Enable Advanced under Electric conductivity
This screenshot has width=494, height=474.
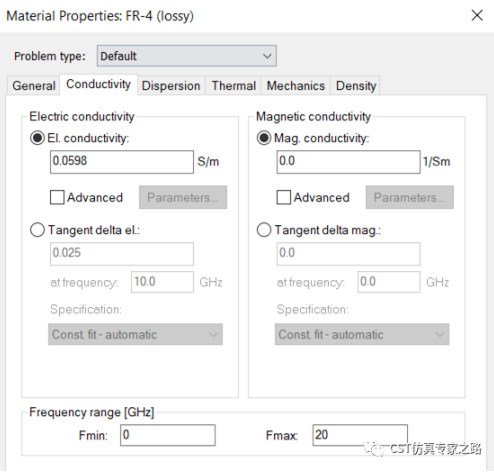pyautogui.click(x=57, y=197)
